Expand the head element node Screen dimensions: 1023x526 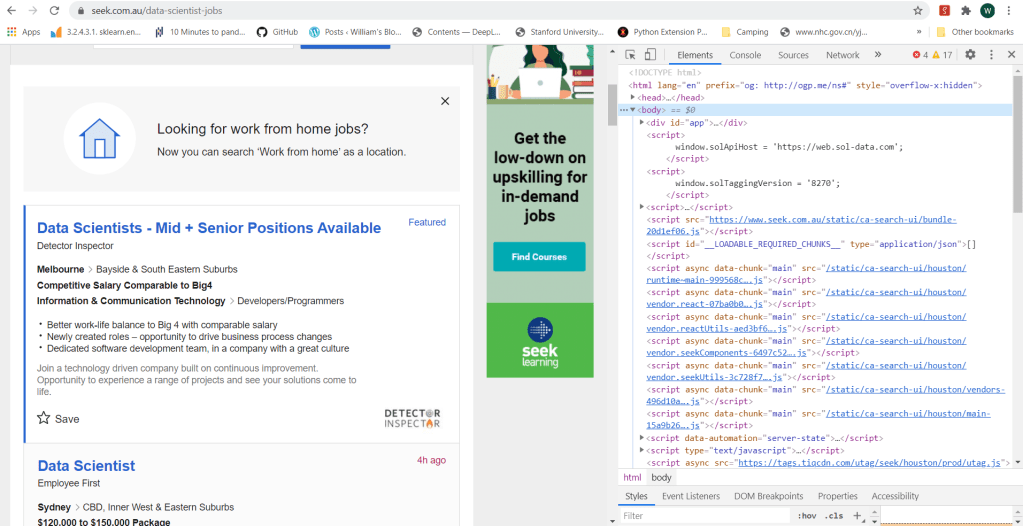pyautogui.click(x=634, y=98)
